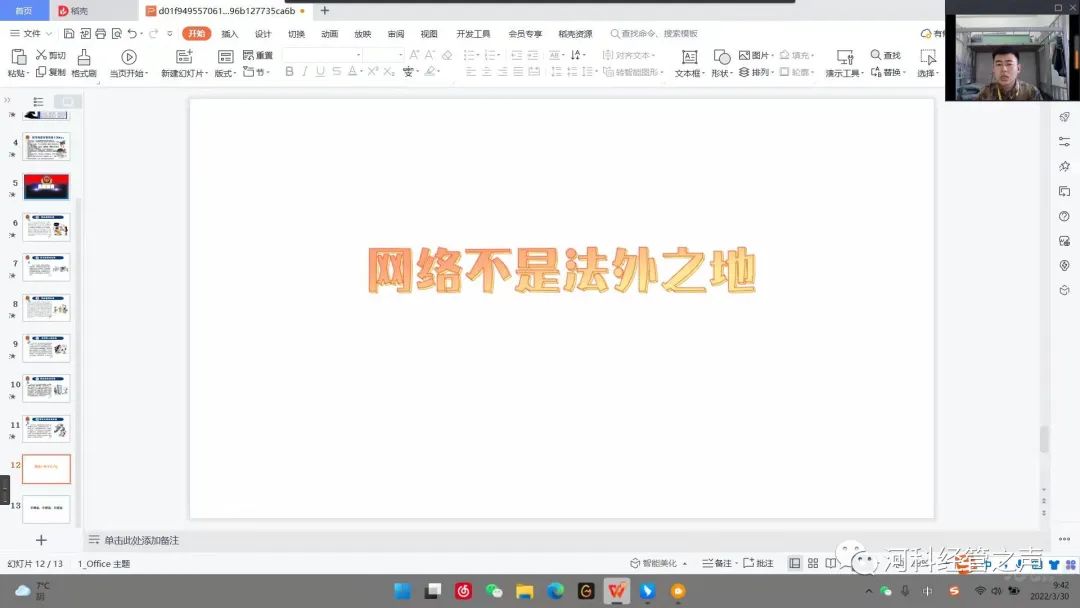Click the Redo arrow icon
1080x608 pixels.
(154, 33)
